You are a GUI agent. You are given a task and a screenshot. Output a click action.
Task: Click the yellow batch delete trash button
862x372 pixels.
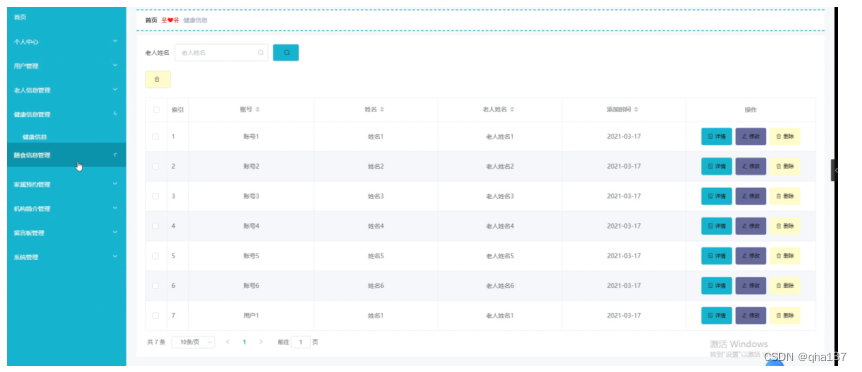tap(158, 79)
